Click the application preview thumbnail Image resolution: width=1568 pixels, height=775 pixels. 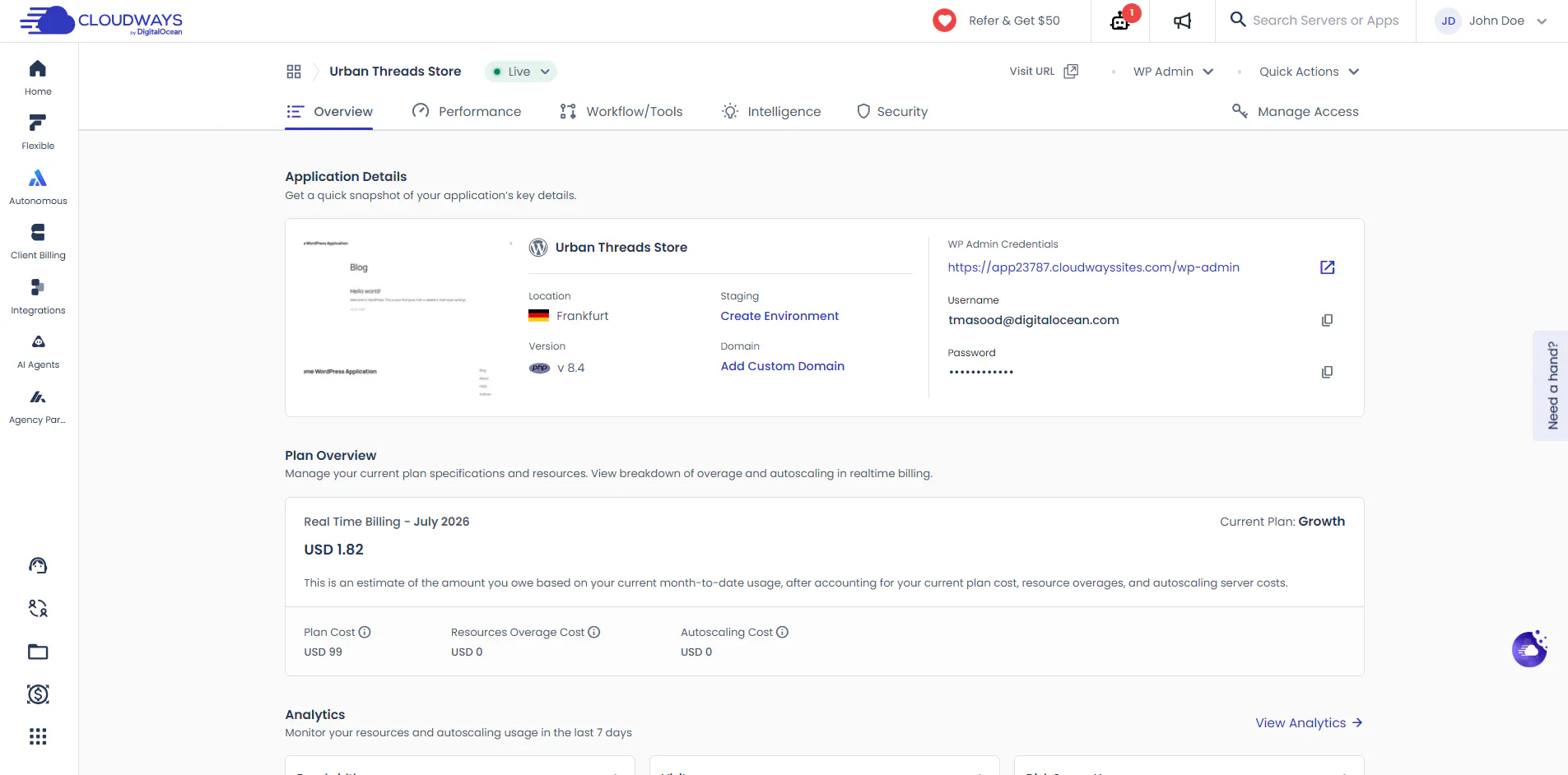[x=409, y=318]
